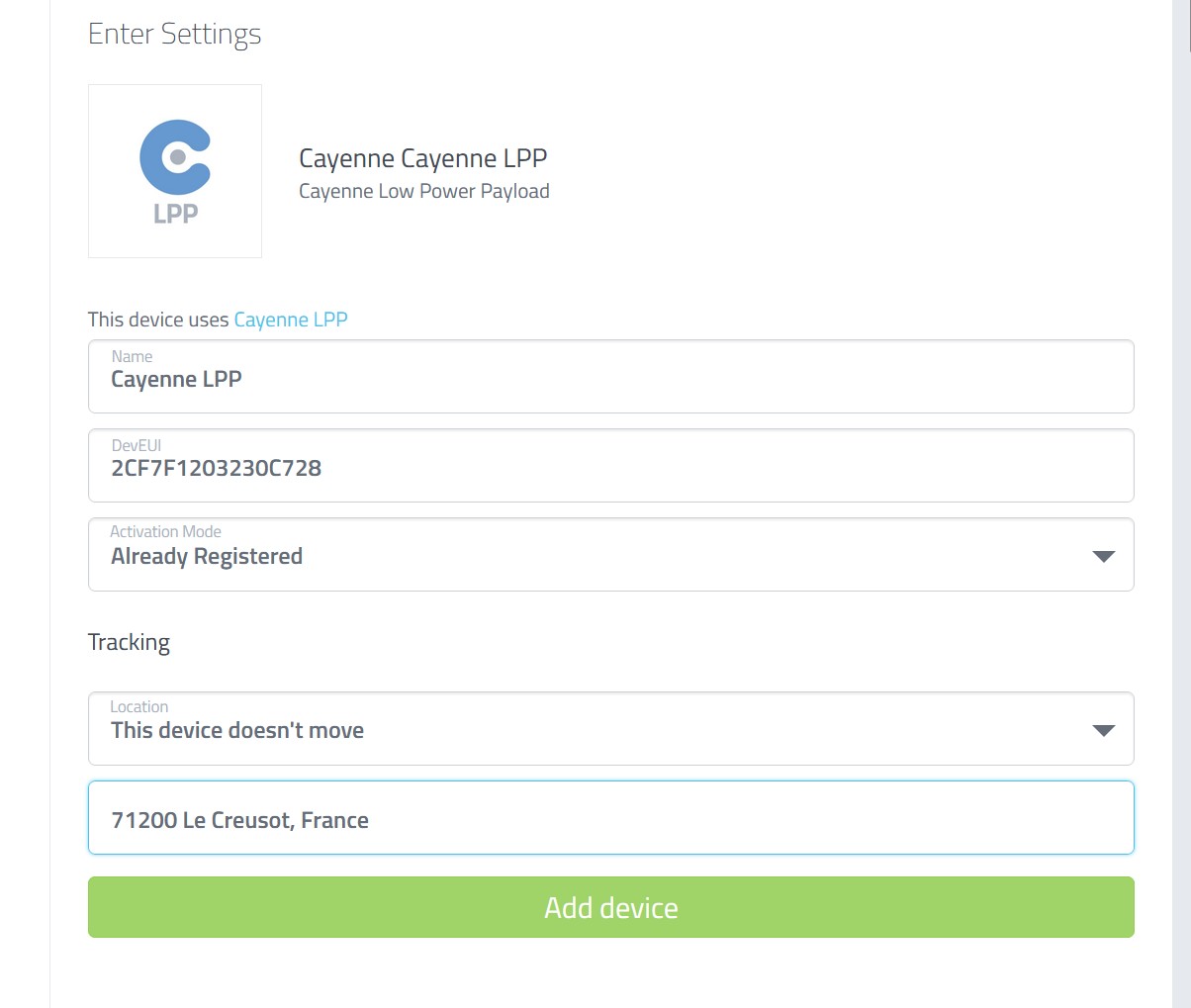Select the 'Enter Settings' heading text

175,34
